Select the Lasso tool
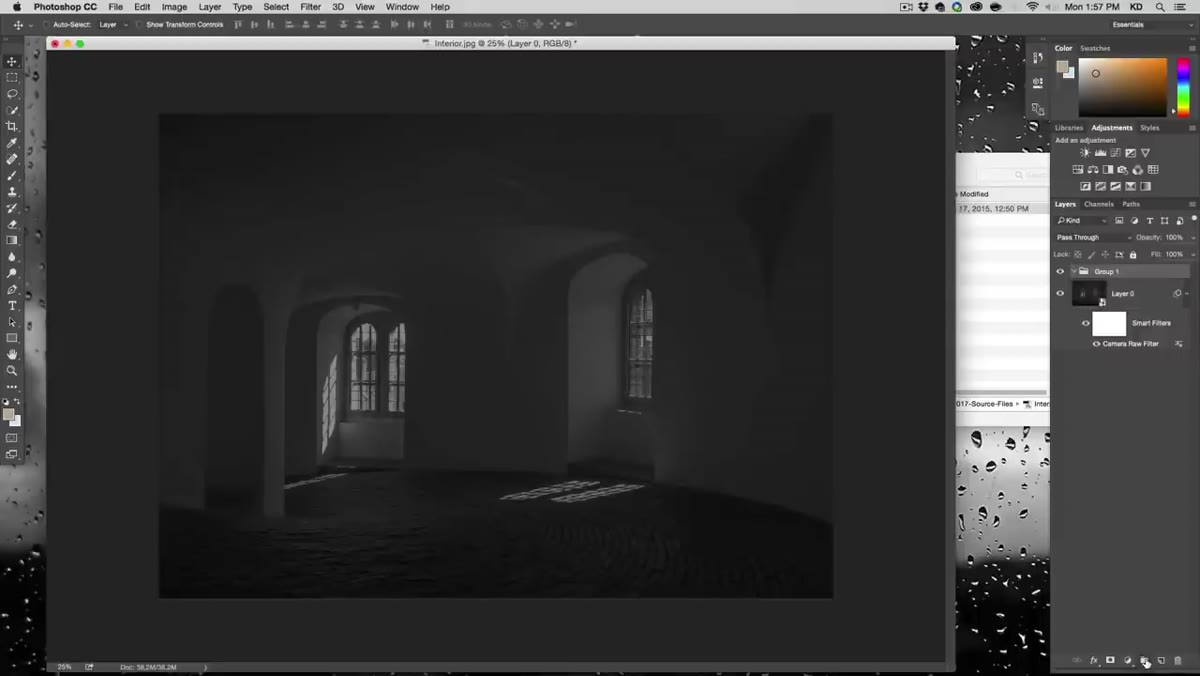Screen dimensions: 1200x676 pos(12,93)
